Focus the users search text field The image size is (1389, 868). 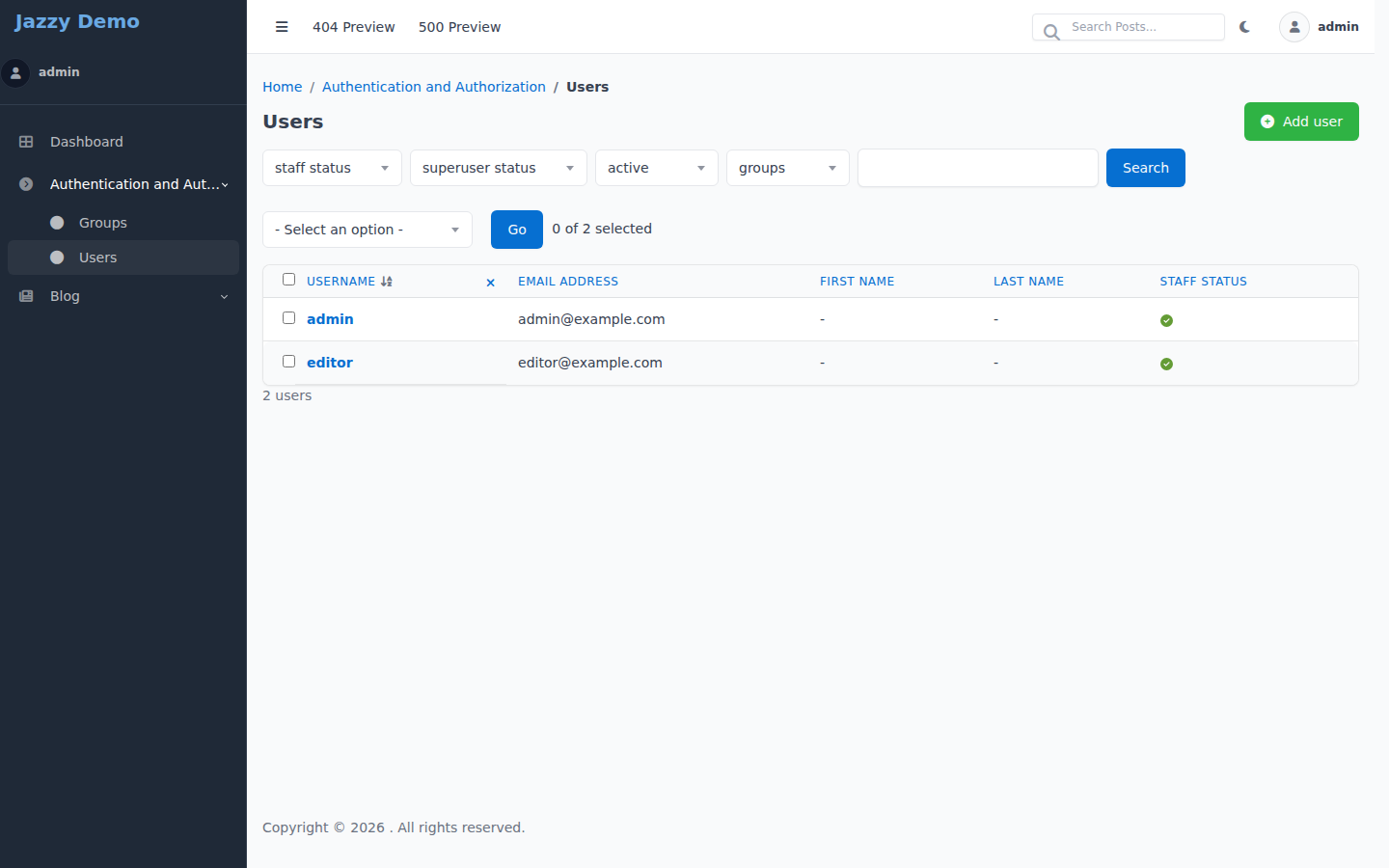point(978,168)
